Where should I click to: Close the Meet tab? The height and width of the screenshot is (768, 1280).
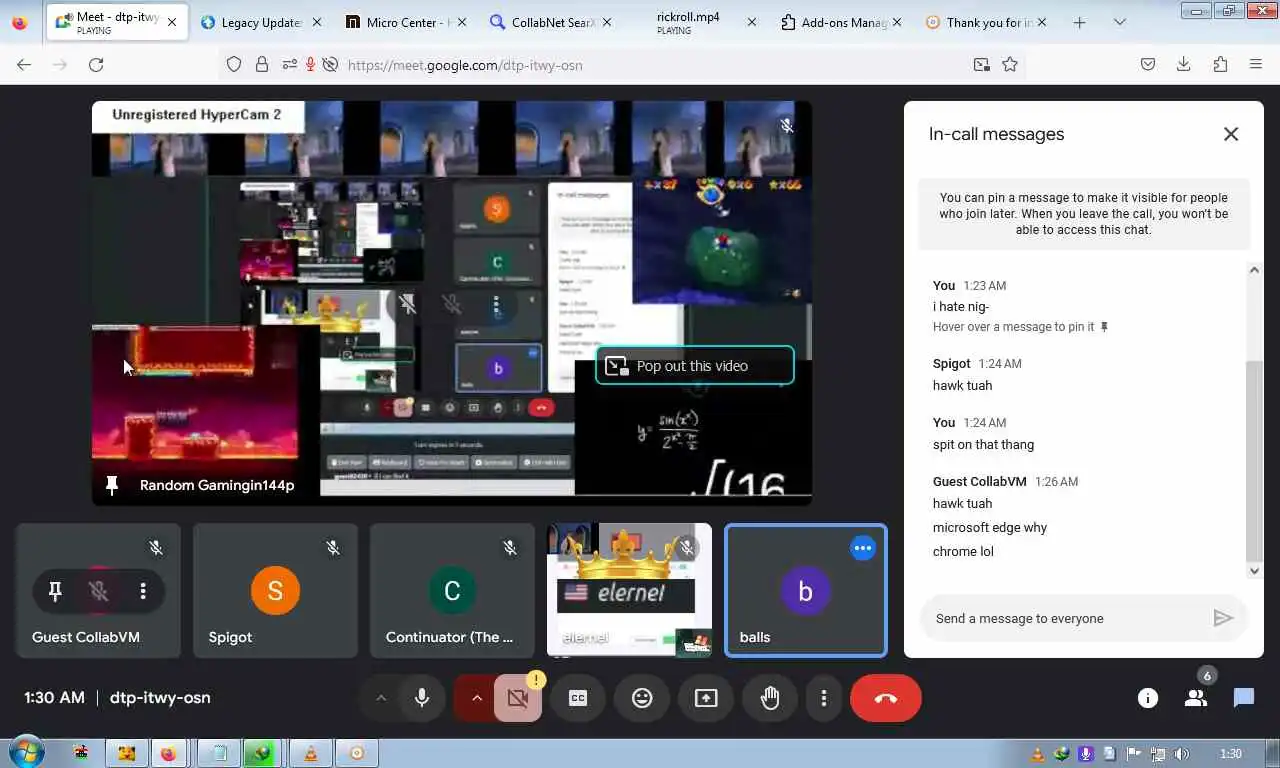point(172,22)
